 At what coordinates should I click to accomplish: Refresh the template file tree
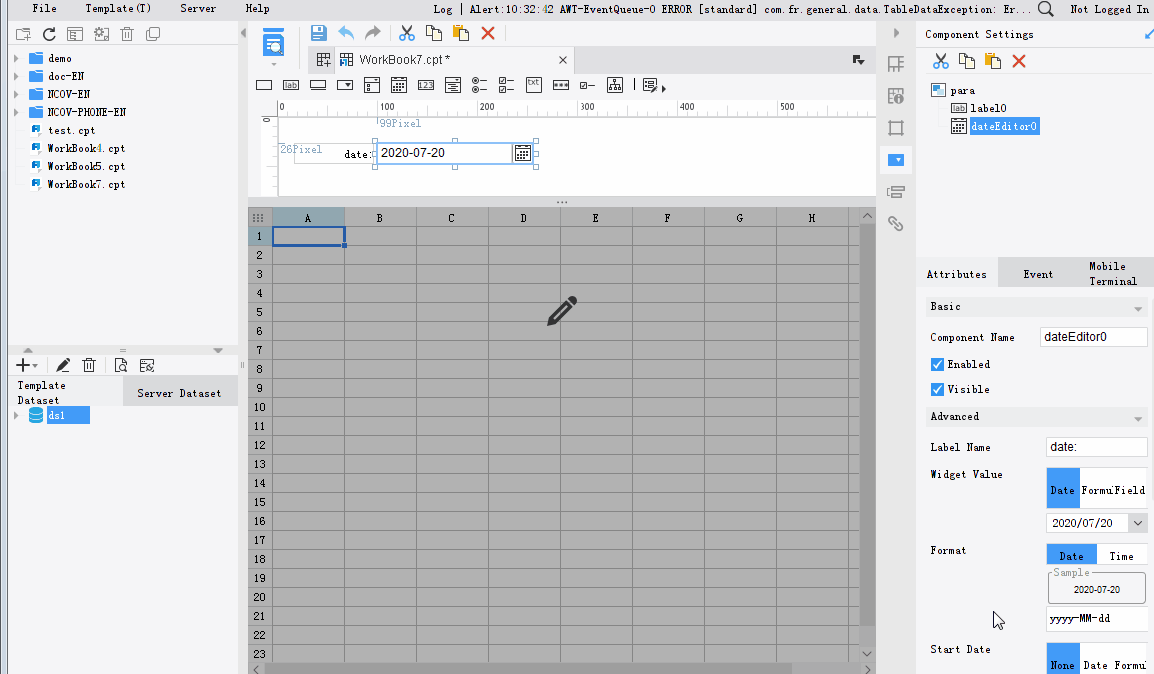click(49, 34)
